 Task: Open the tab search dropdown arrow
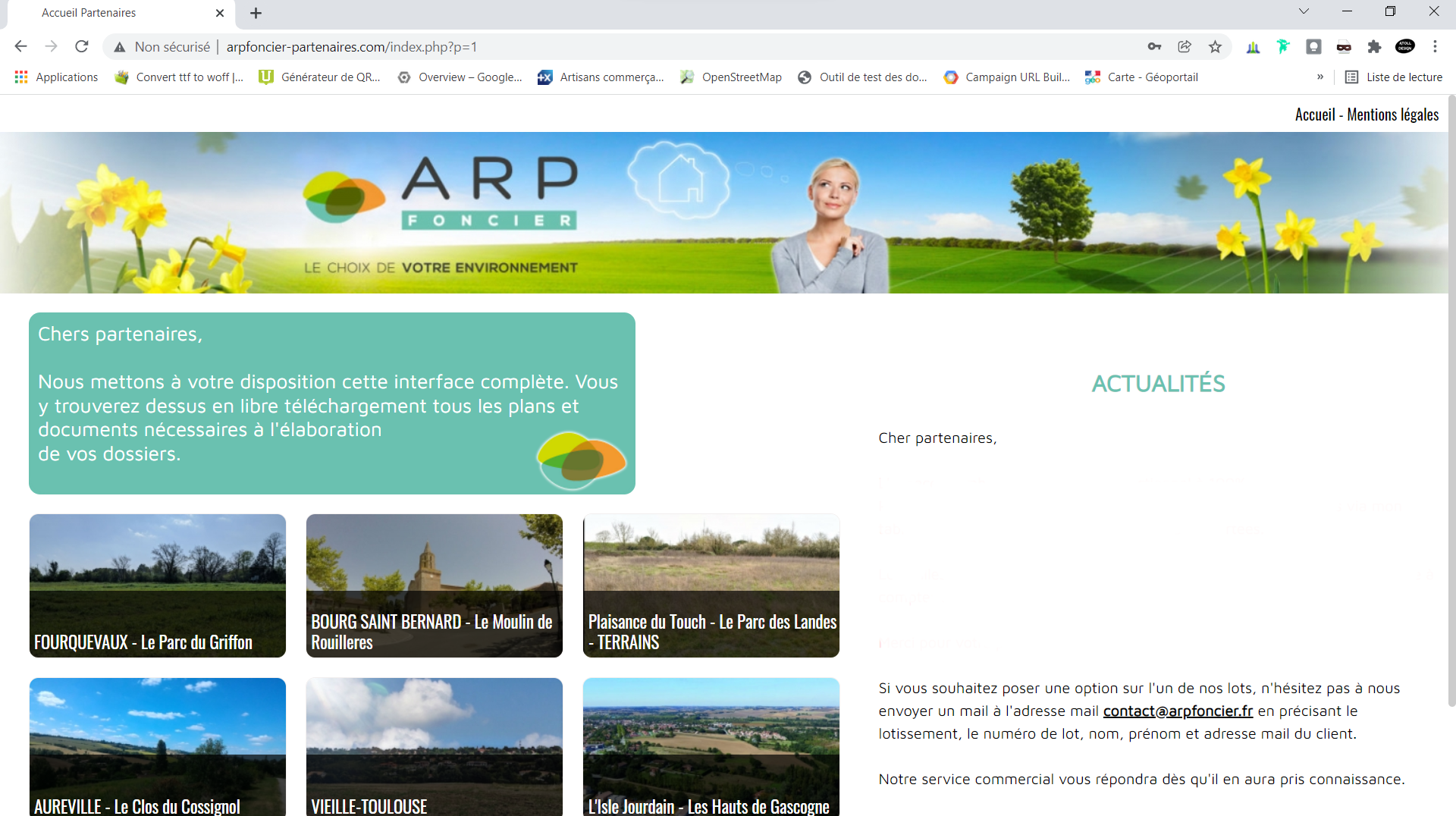(1304, 11)
